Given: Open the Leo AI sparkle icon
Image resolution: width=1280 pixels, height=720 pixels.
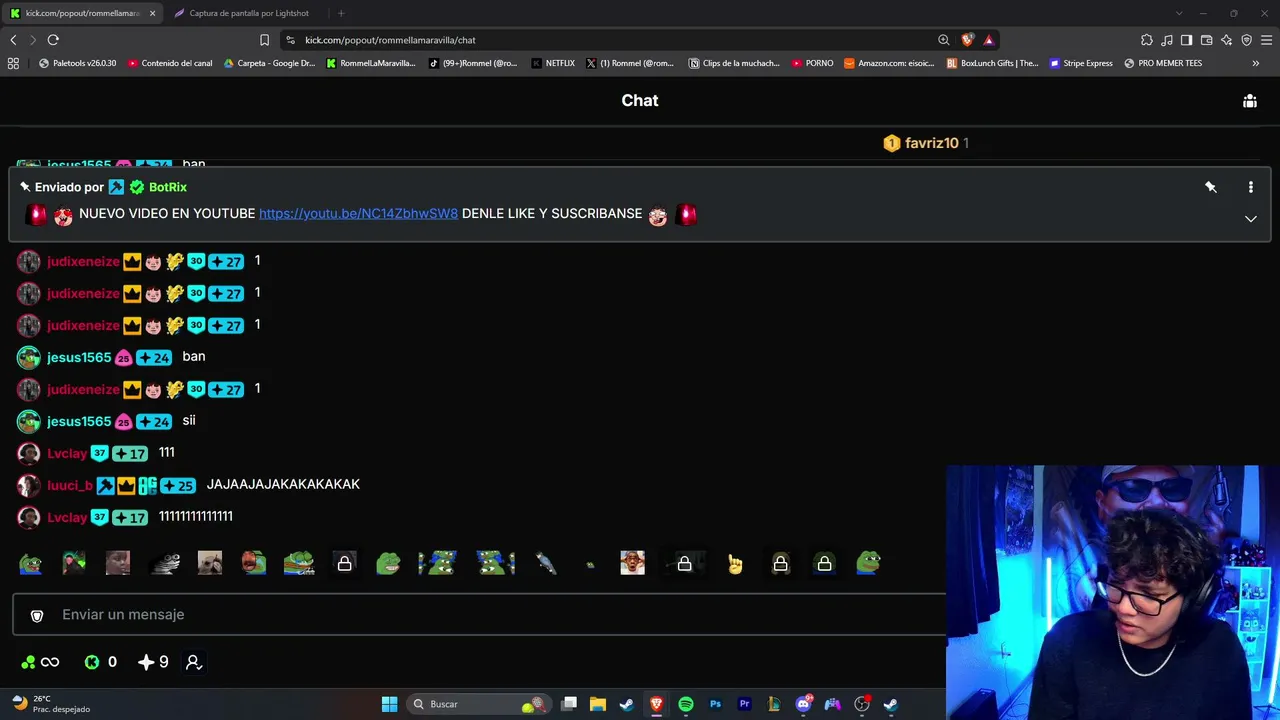Looking at the screenshot, I should click(1226, 40).
